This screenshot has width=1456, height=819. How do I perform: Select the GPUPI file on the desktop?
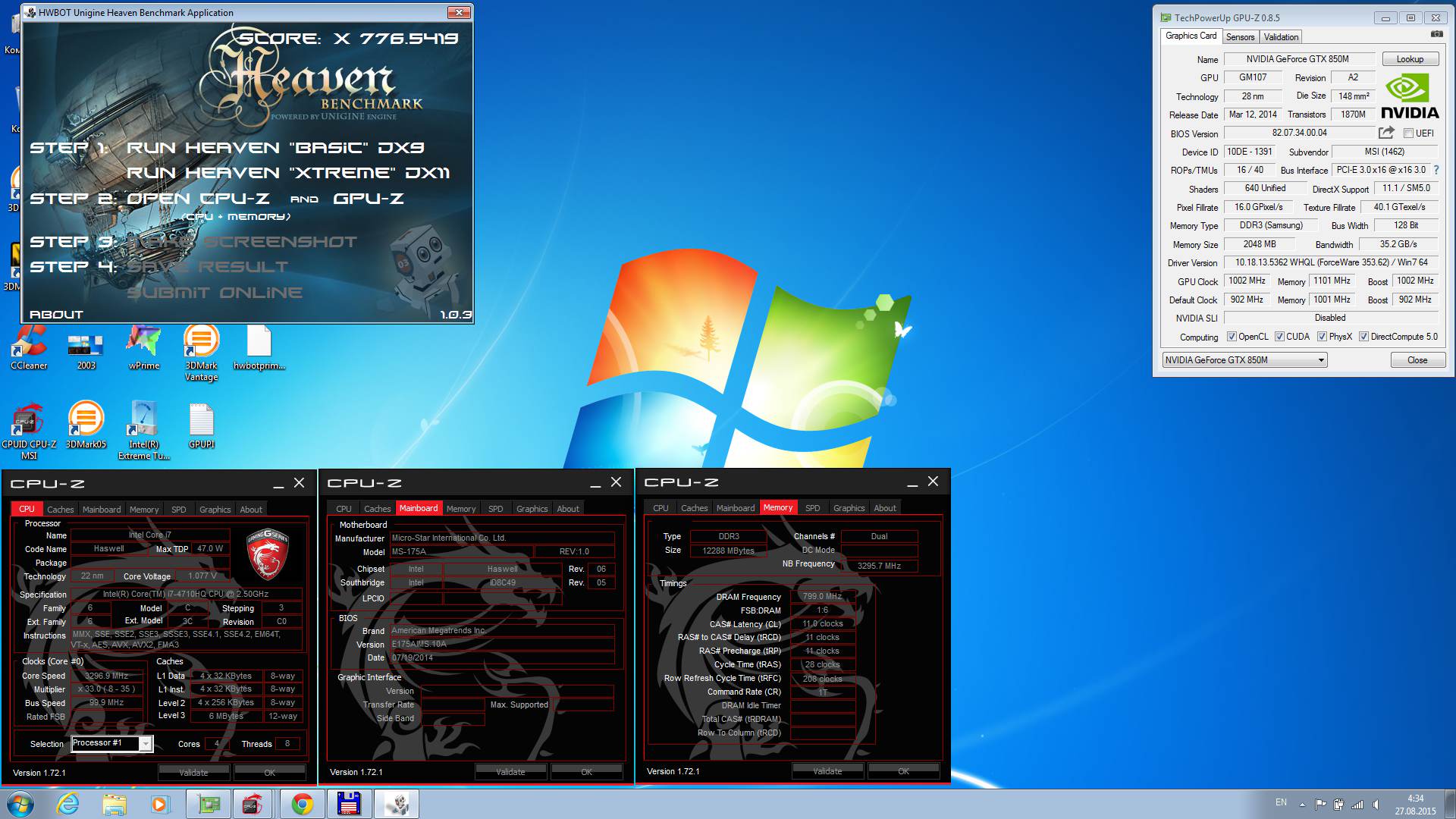201,425
